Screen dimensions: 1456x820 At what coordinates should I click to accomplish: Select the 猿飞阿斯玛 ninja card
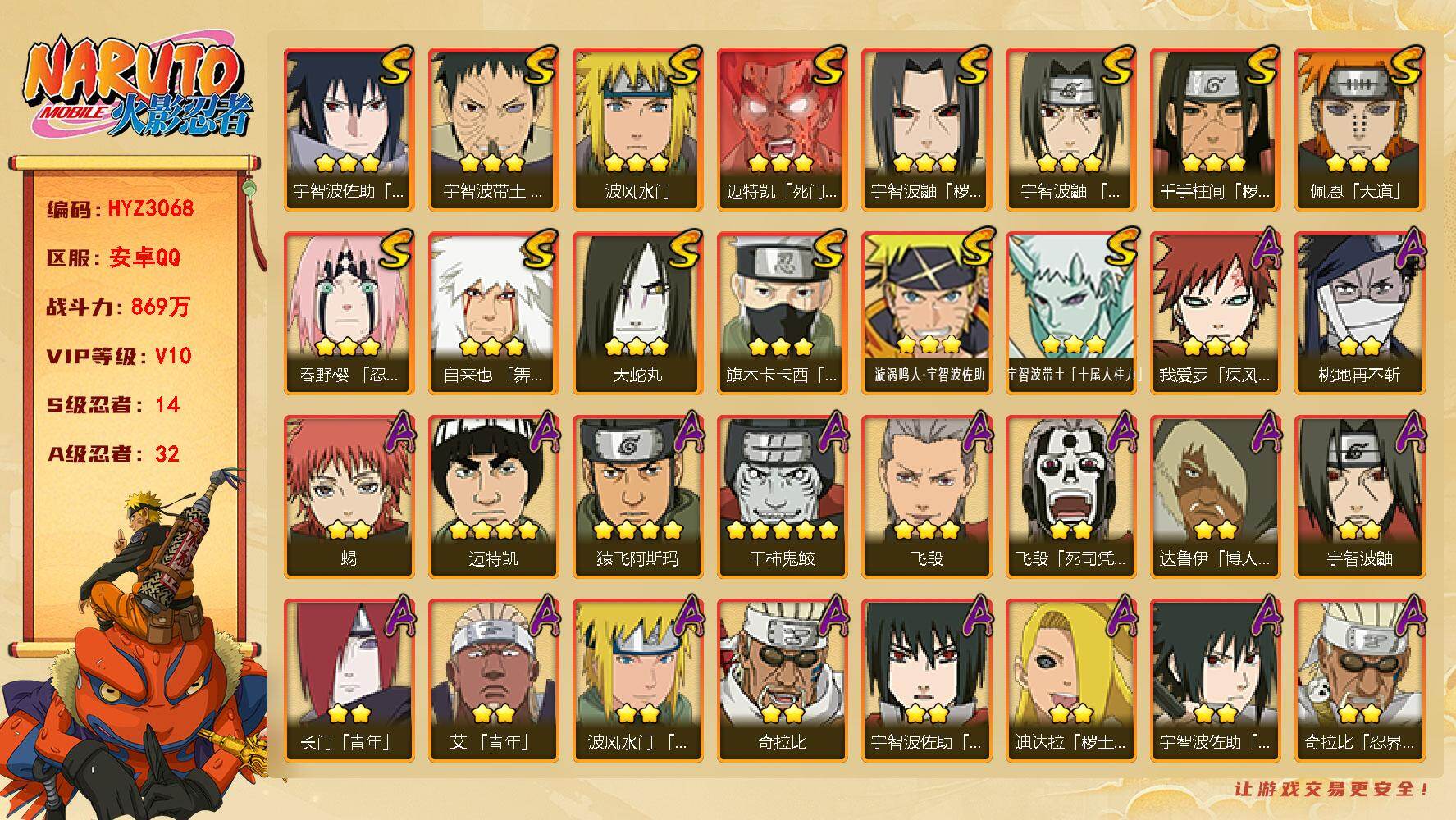pyautogui.click(x=637, y=496)
